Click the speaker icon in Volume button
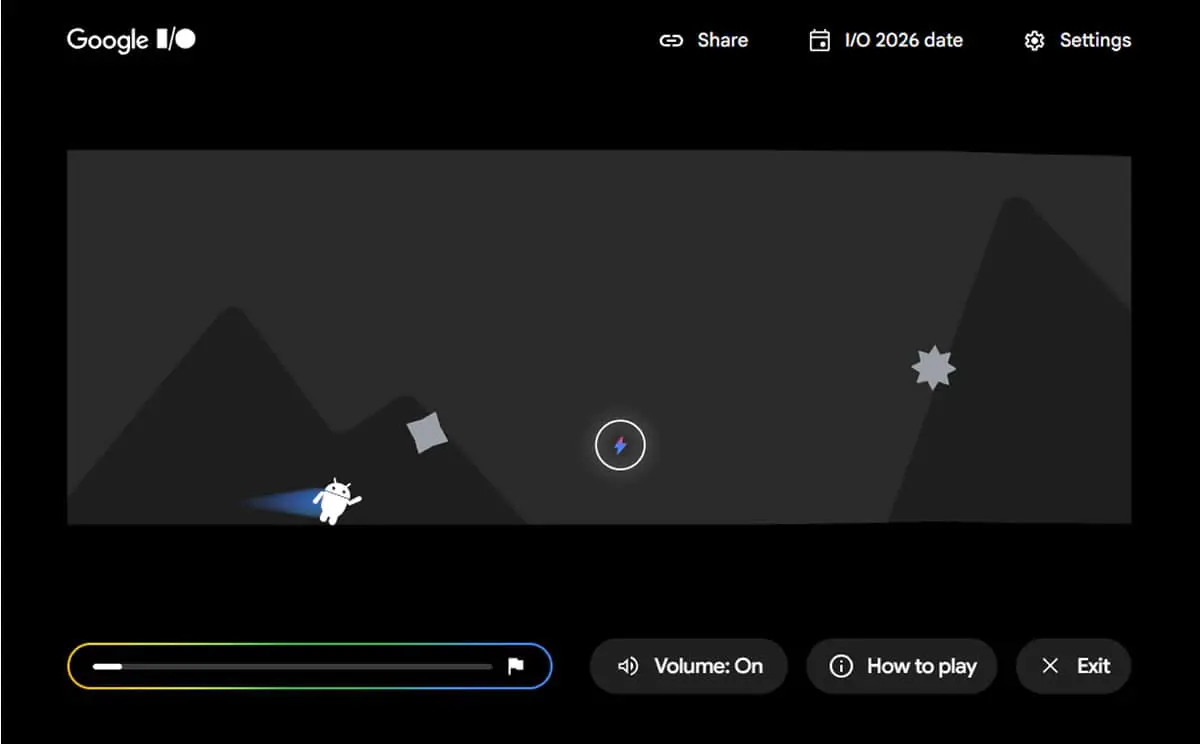Viewport: 1200px width, 744px height. 628,666
